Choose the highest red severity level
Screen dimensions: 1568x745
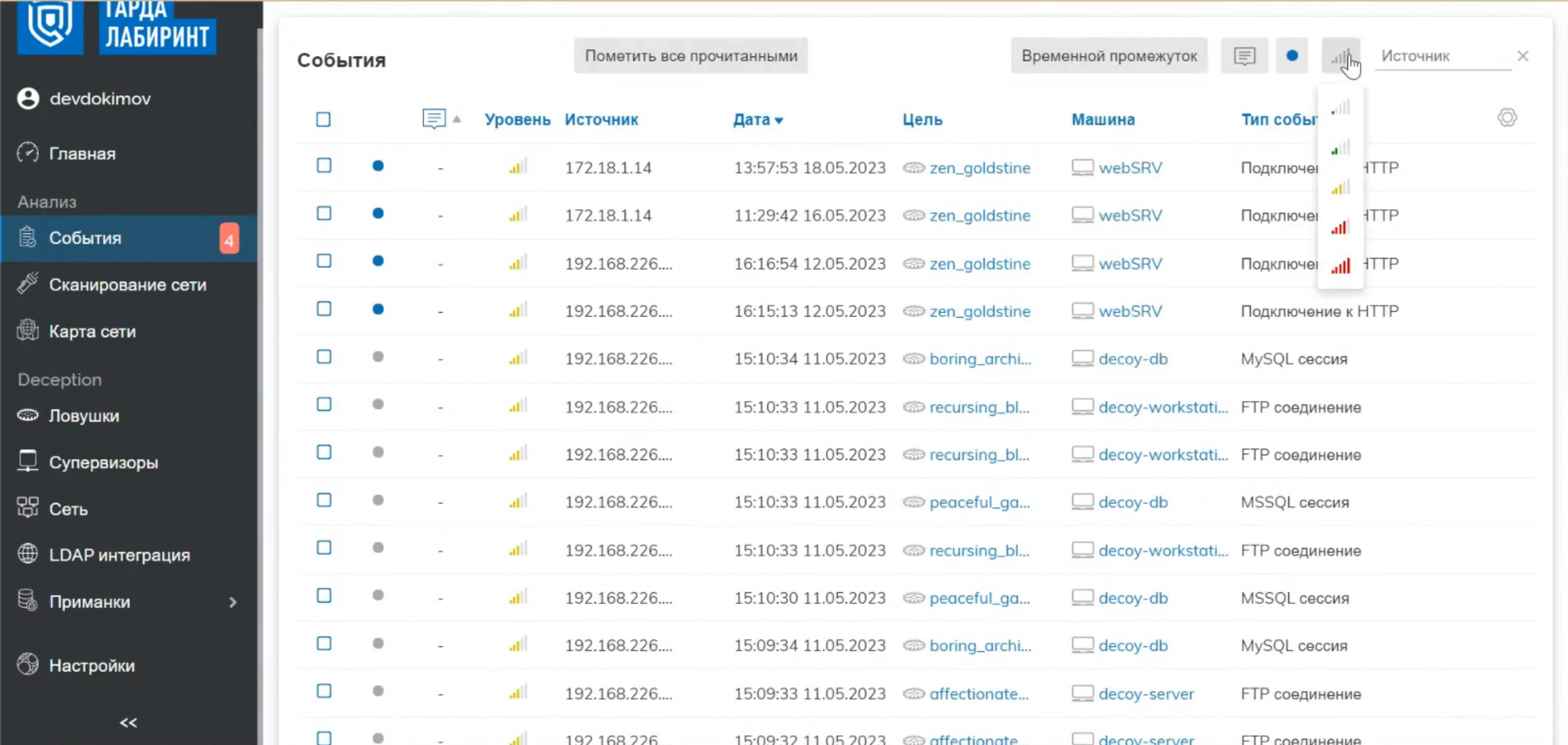[x=1340, y=266]
